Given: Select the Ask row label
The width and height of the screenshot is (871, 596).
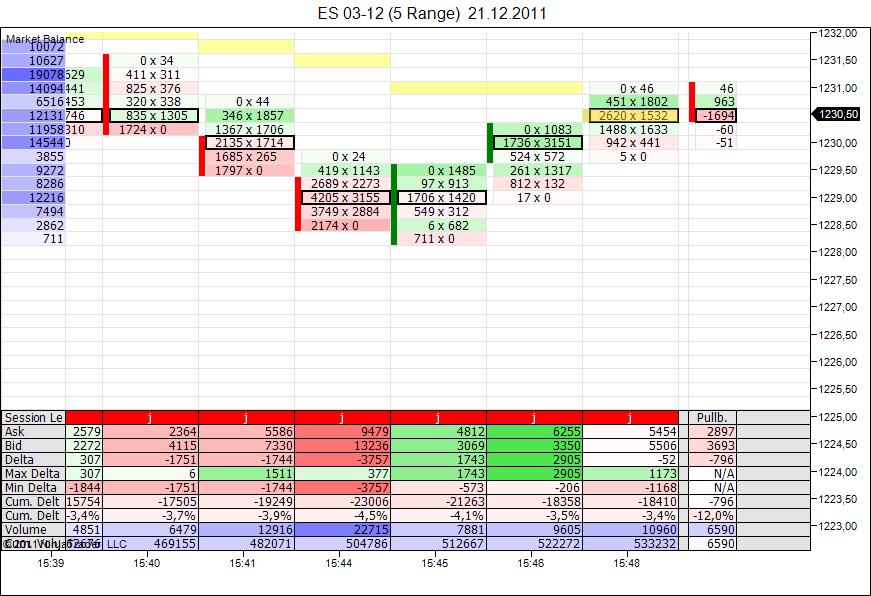Looking at the screenshot, I should pyautogui.click(x=33, y=432).
